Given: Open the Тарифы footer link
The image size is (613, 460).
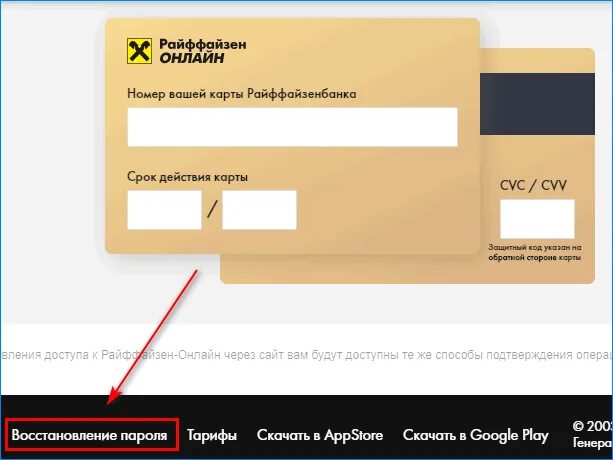Looking at the screenshot, I should coord(212,435).
